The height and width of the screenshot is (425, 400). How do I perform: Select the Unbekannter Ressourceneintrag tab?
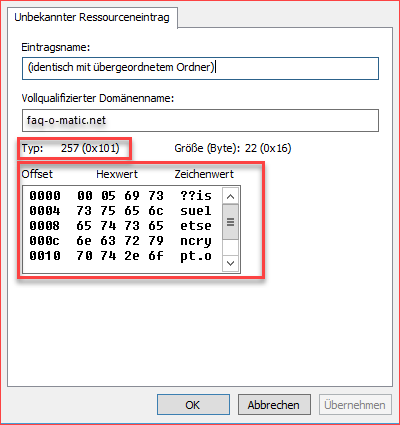coord(92,17)
